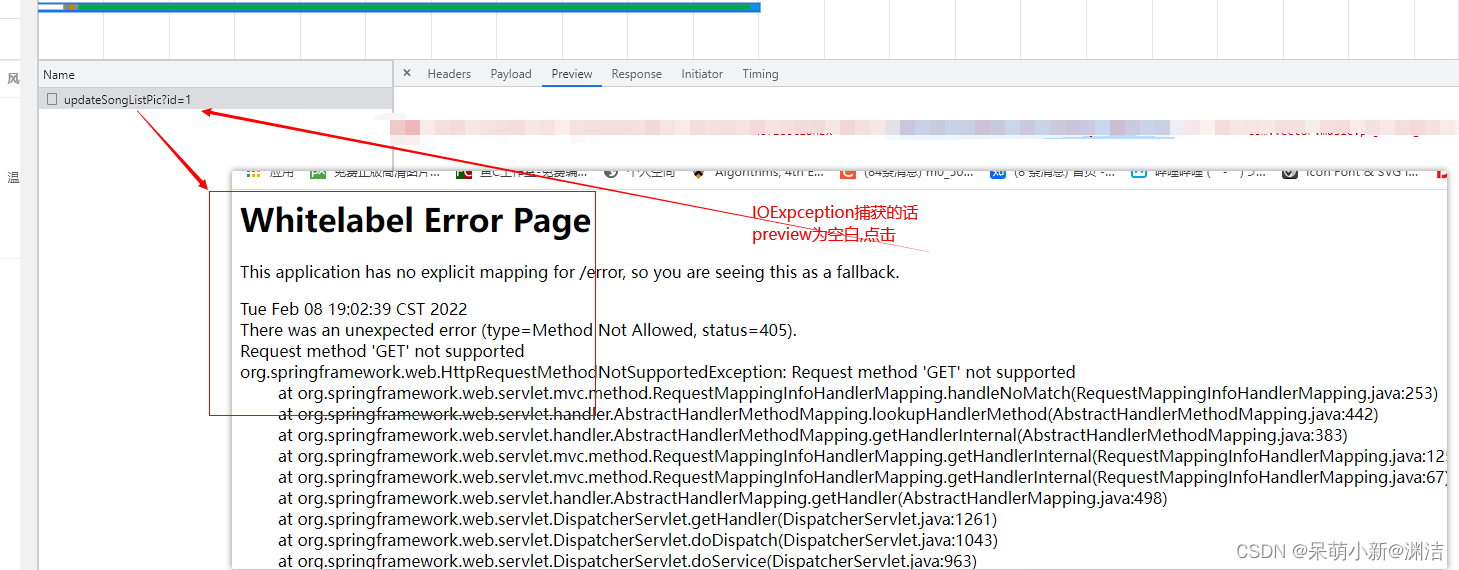
Task: Click the 'no explicit mapping for /error' sentence
Action: [x=570, y=272]
